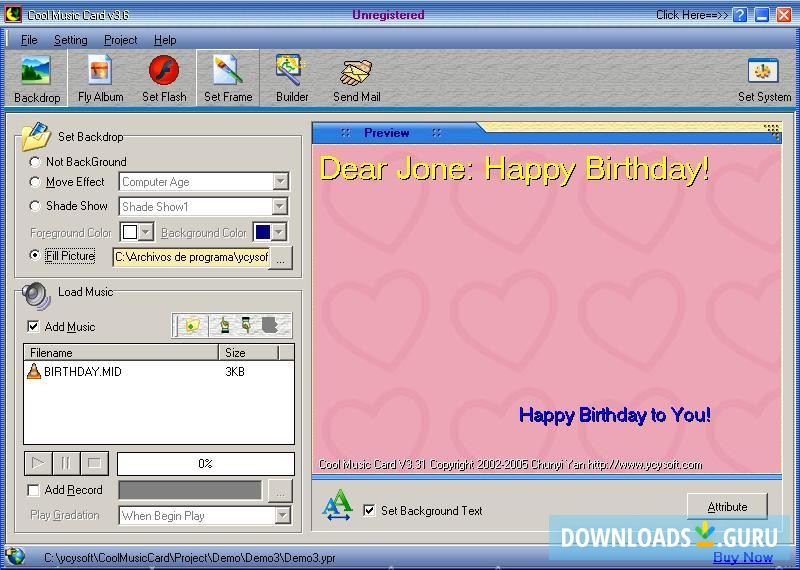The height and width of the screenshot is (570, 800).
Task: Expand the Shade Show1 dropdown
Action: (280, 207)
